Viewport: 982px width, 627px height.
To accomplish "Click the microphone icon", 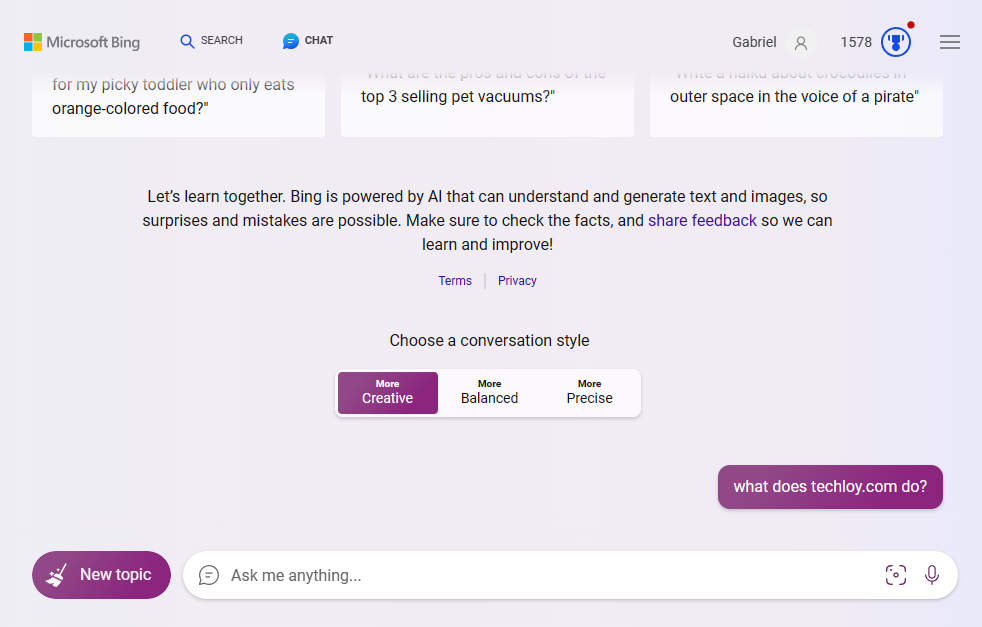I will [932, 575].
